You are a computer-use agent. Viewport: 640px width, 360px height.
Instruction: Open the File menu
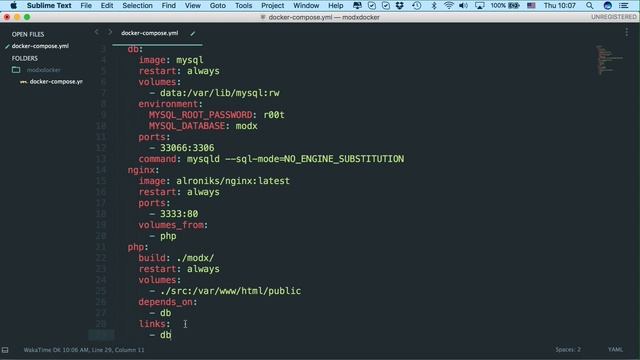point(86,6)
